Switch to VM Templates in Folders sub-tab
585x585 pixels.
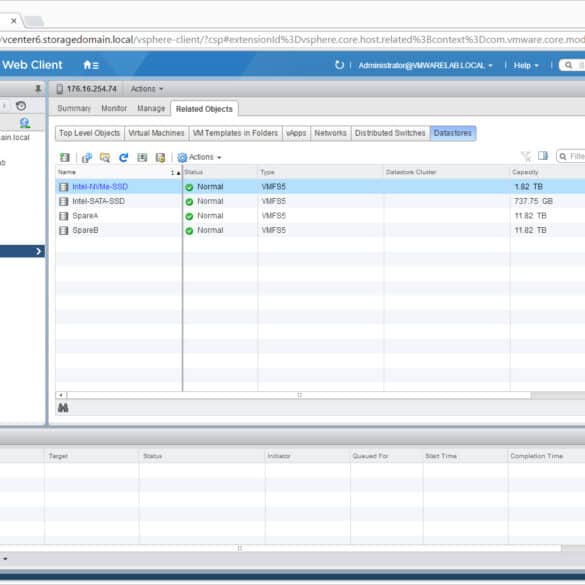235,133
